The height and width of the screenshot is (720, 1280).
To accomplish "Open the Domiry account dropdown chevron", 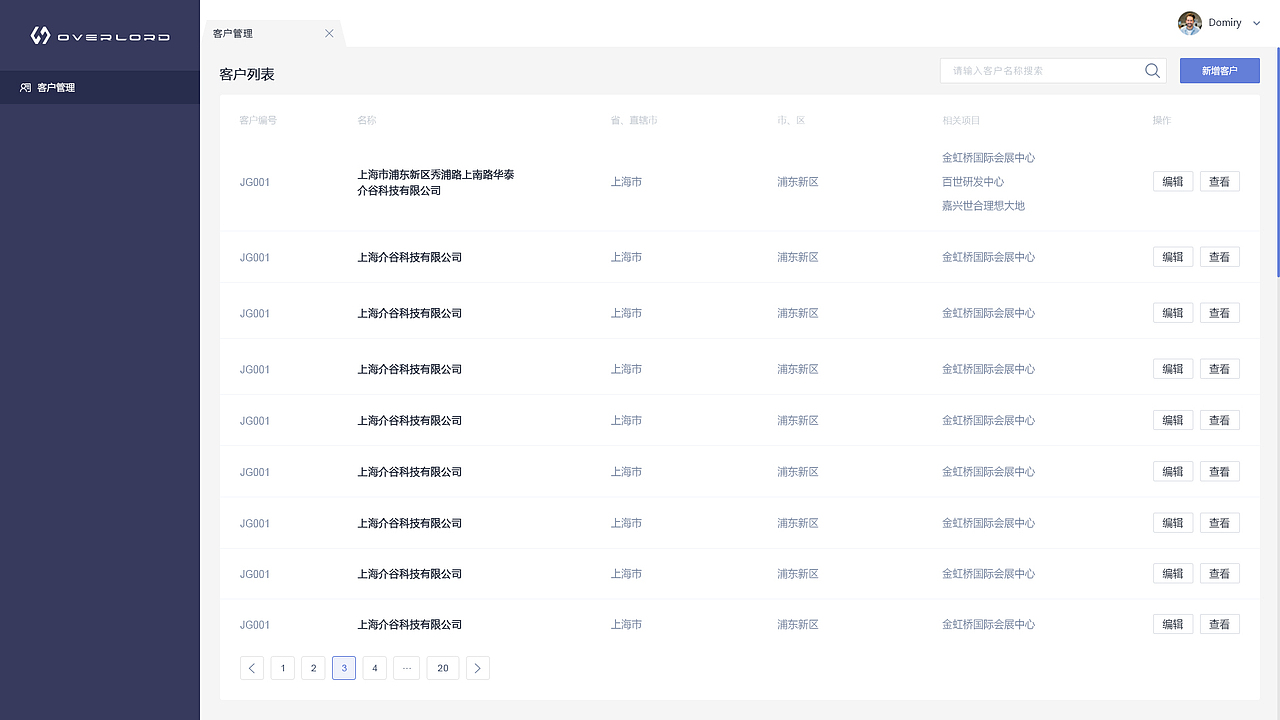I will [x=1256, y=22].
